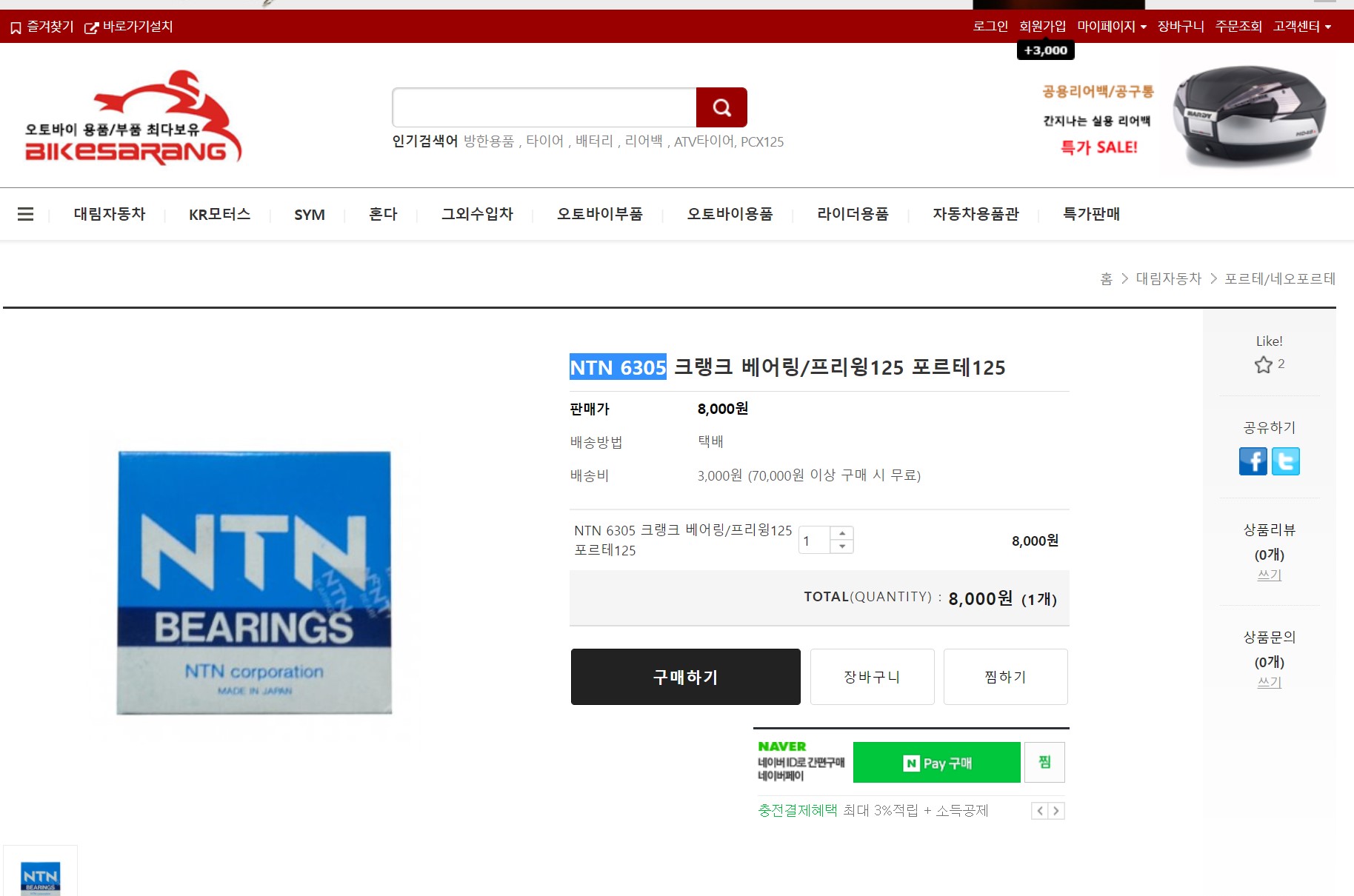The width and height of the screenshot is (1354, 896).
Task: Open the KR모터스 category menu
Action: point(219,214)
